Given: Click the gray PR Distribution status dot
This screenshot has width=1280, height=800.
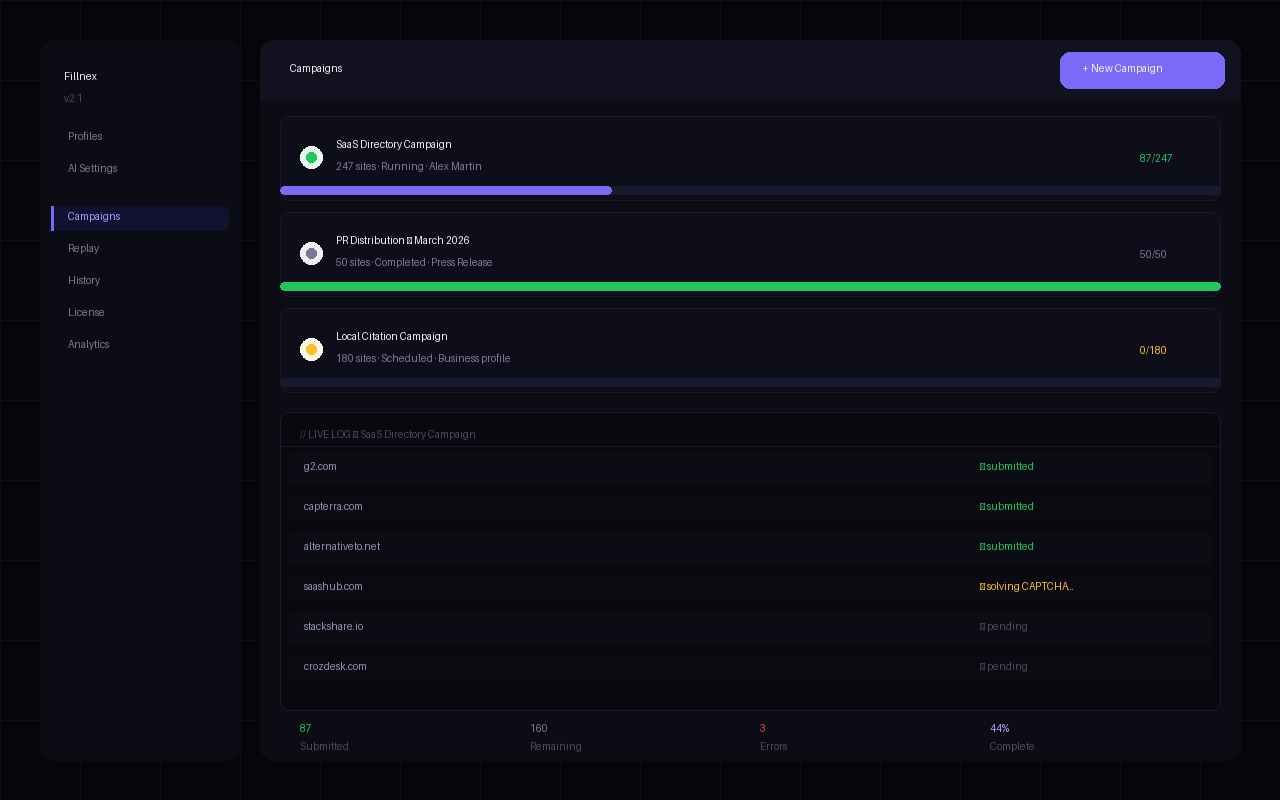Looking at the screenshot, I should pyautogui.click(x=311, y=253).
